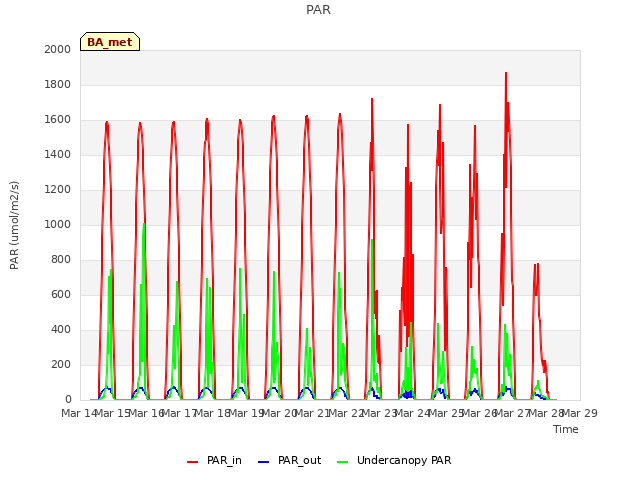Click the green Undercanopy PAR legend swatch
The image size is (640, 480).
[343, 462]
